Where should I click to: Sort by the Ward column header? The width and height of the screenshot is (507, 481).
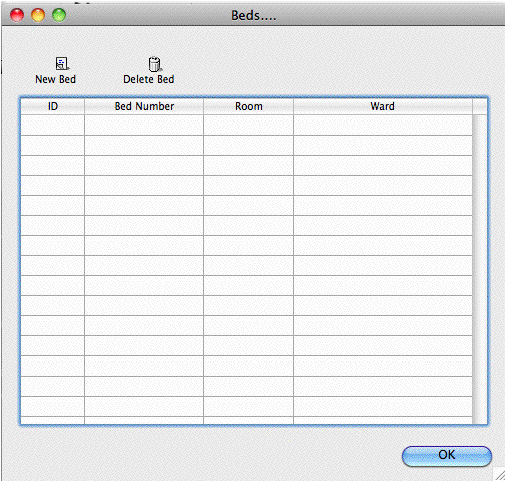point(383,106)
